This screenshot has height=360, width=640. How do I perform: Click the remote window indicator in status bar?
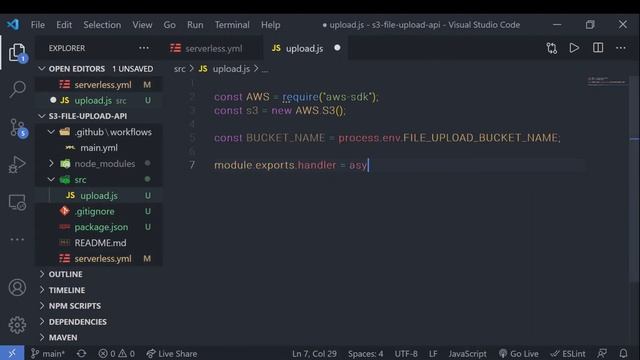pyautogui.click(x=12, y=353)
